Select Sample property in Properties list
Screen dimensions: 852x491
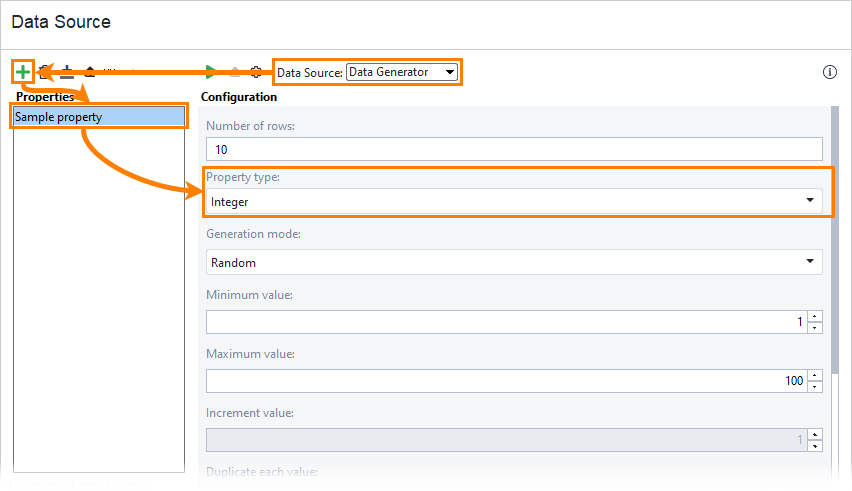99,117
